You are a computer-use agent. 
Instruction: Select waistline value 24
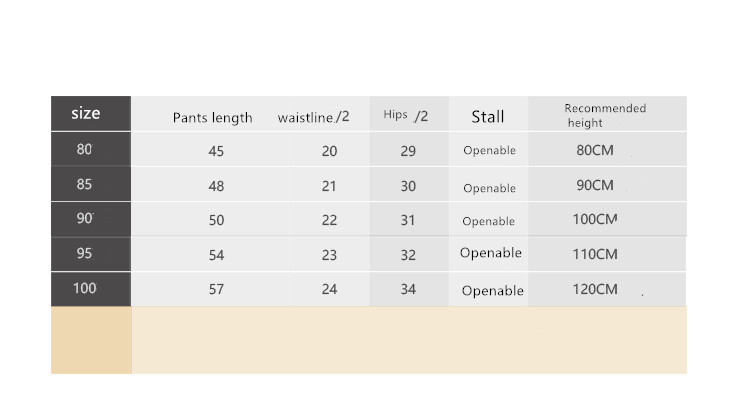(x=329, y=289)
